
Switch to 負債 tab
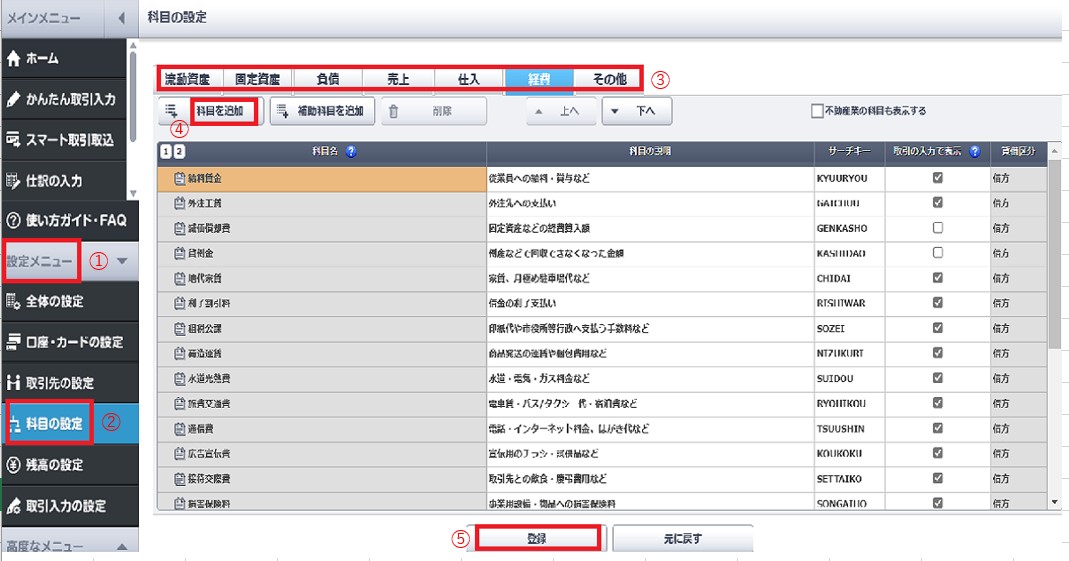coord(328,79)
